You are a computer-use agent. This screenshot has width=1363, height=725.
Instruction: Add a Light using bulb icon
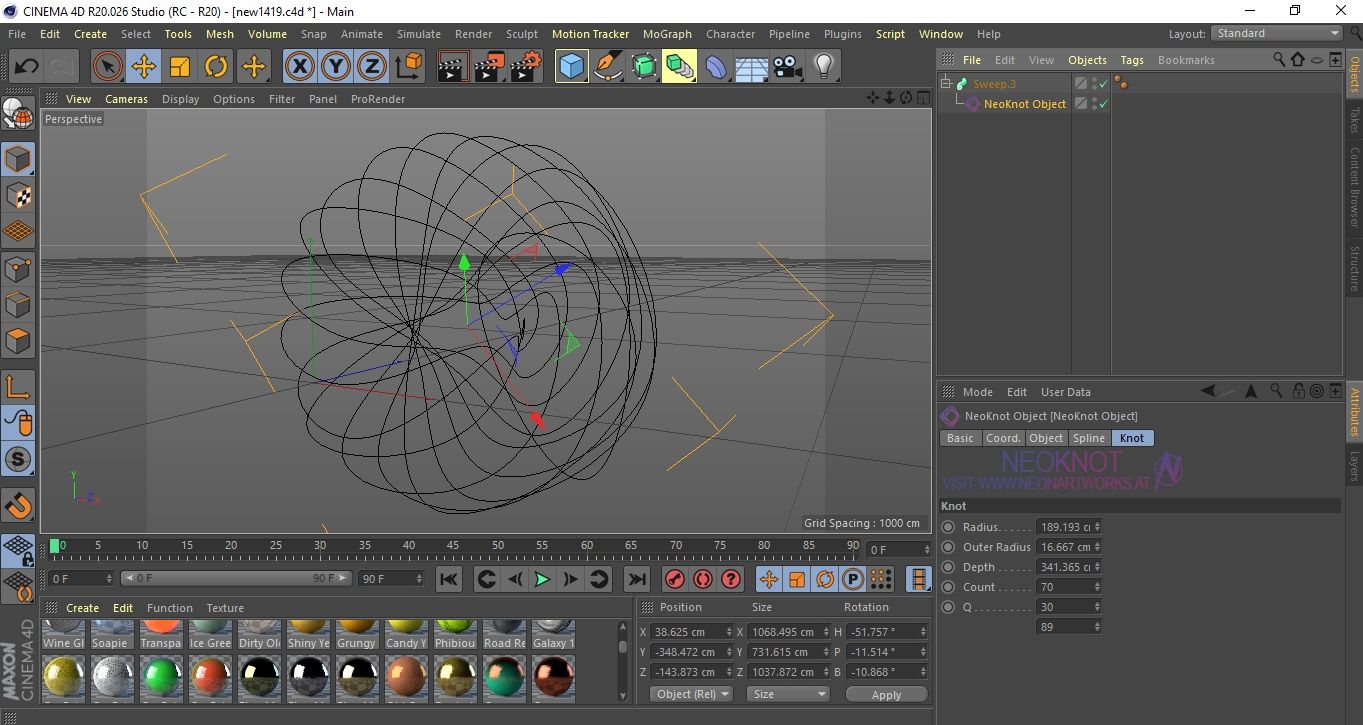823,67
